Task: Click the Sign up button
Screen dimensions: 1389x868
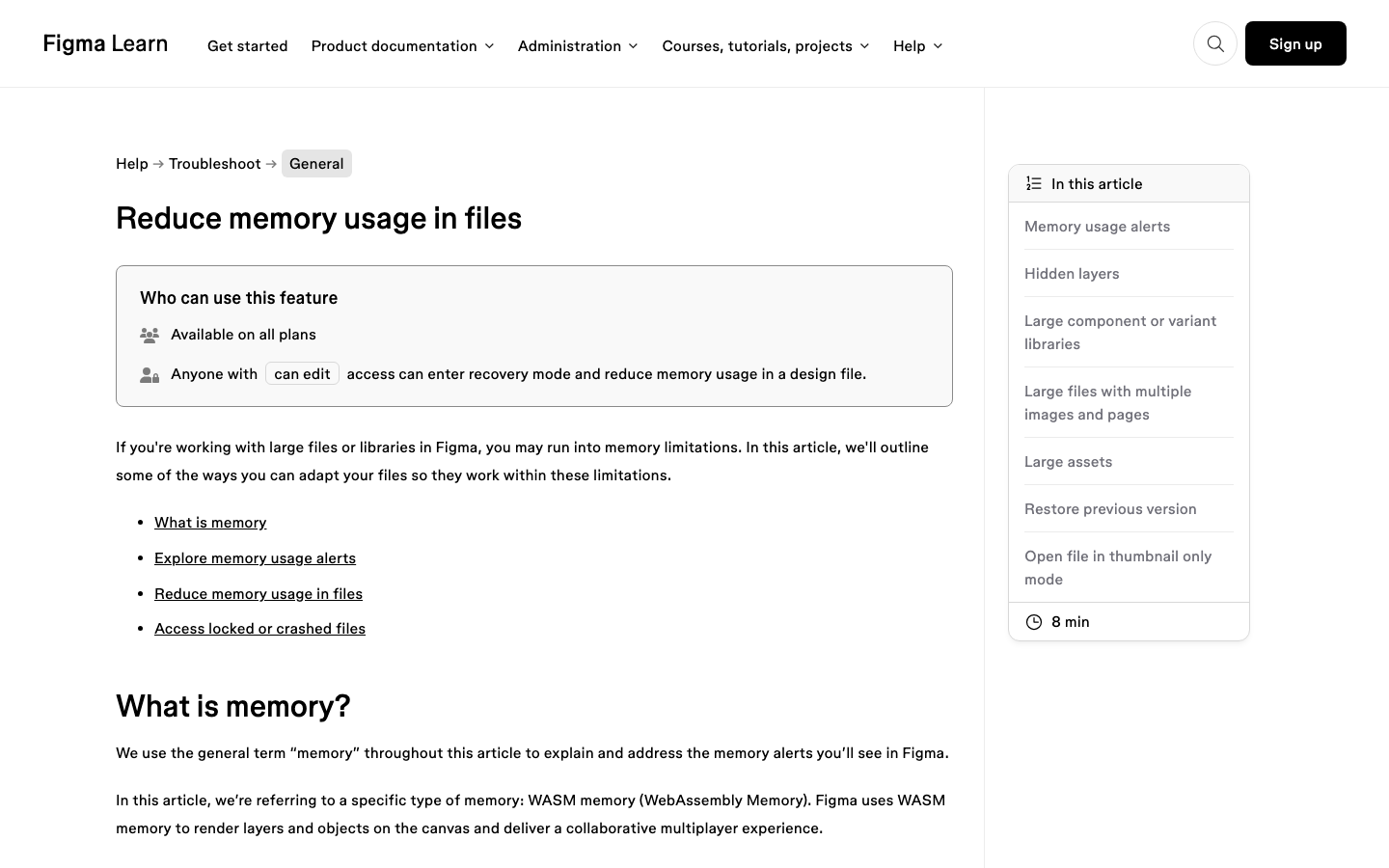Action: pos(1295,43)
